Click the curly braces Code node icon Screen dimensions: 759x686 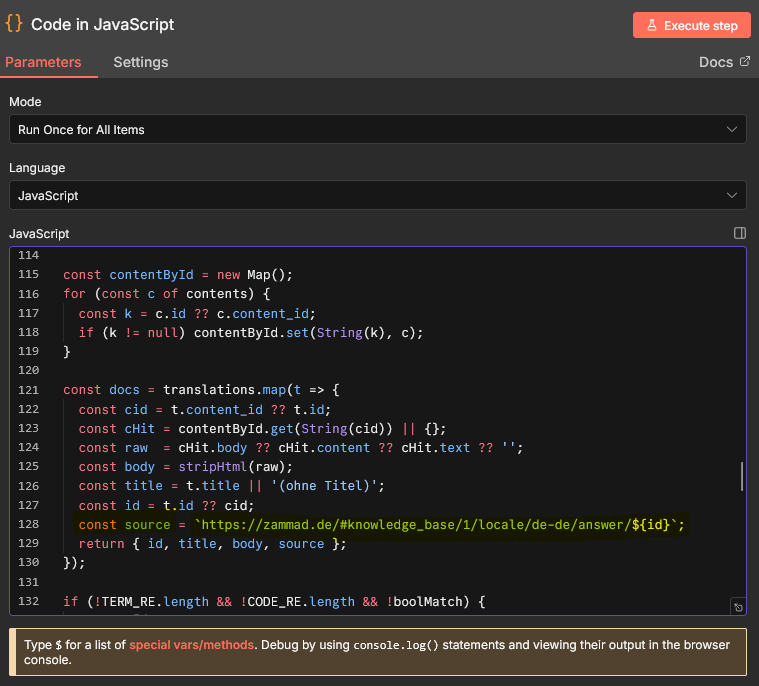coord(14,24)
